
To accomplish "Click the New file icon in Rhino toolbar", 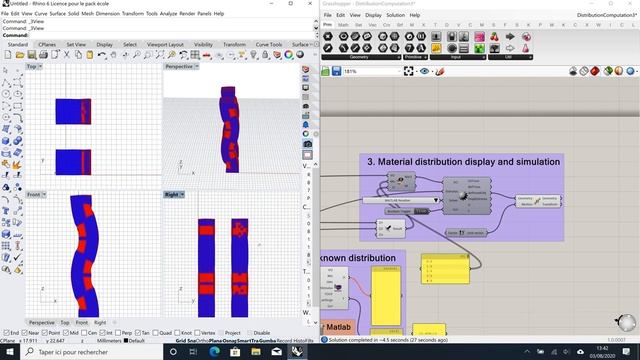I will (8, 55).
